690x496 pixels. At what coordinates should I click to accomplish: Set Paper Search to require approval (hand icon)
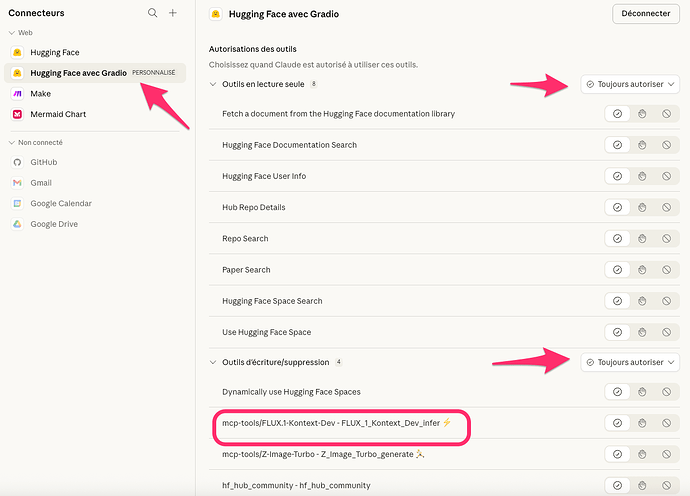pos(641,270)
